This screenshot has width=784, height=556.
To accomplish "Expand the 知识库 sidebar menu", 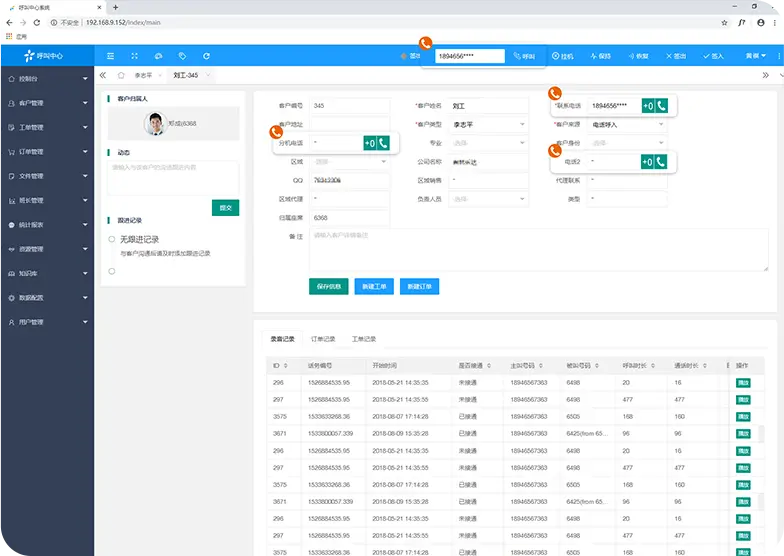I will pos(47,274).
